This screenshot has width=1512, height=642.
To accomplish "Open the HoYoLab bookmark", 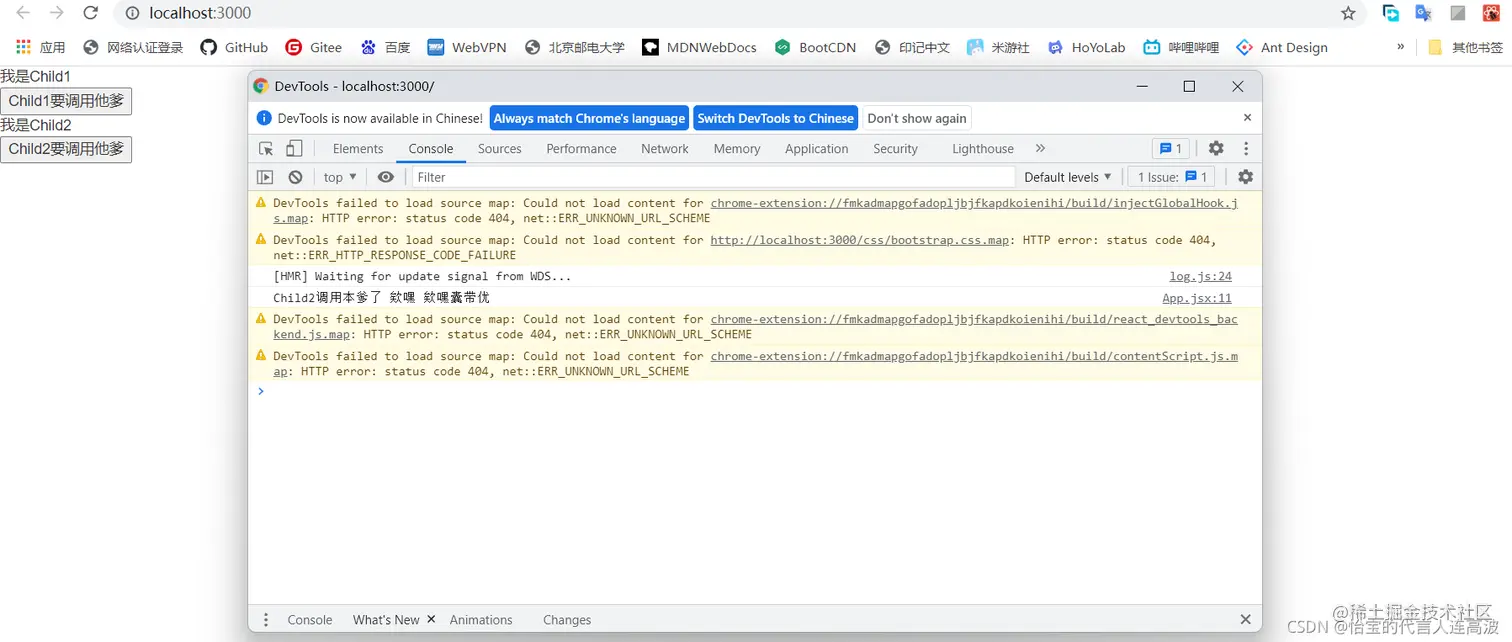I will (1086, 47).
